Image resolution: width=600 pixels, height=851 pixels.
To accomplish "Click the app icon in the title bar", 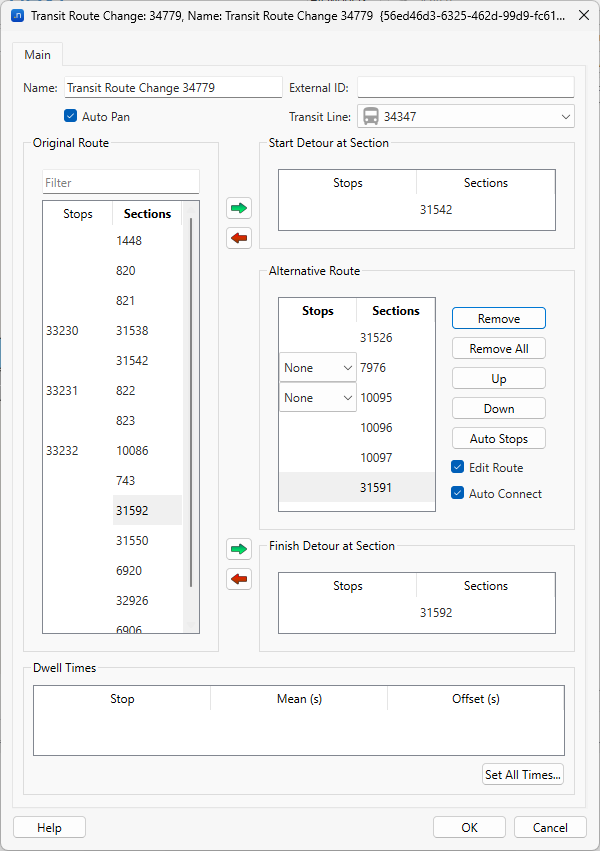I will pyautogui.click(x=17, y=15).
